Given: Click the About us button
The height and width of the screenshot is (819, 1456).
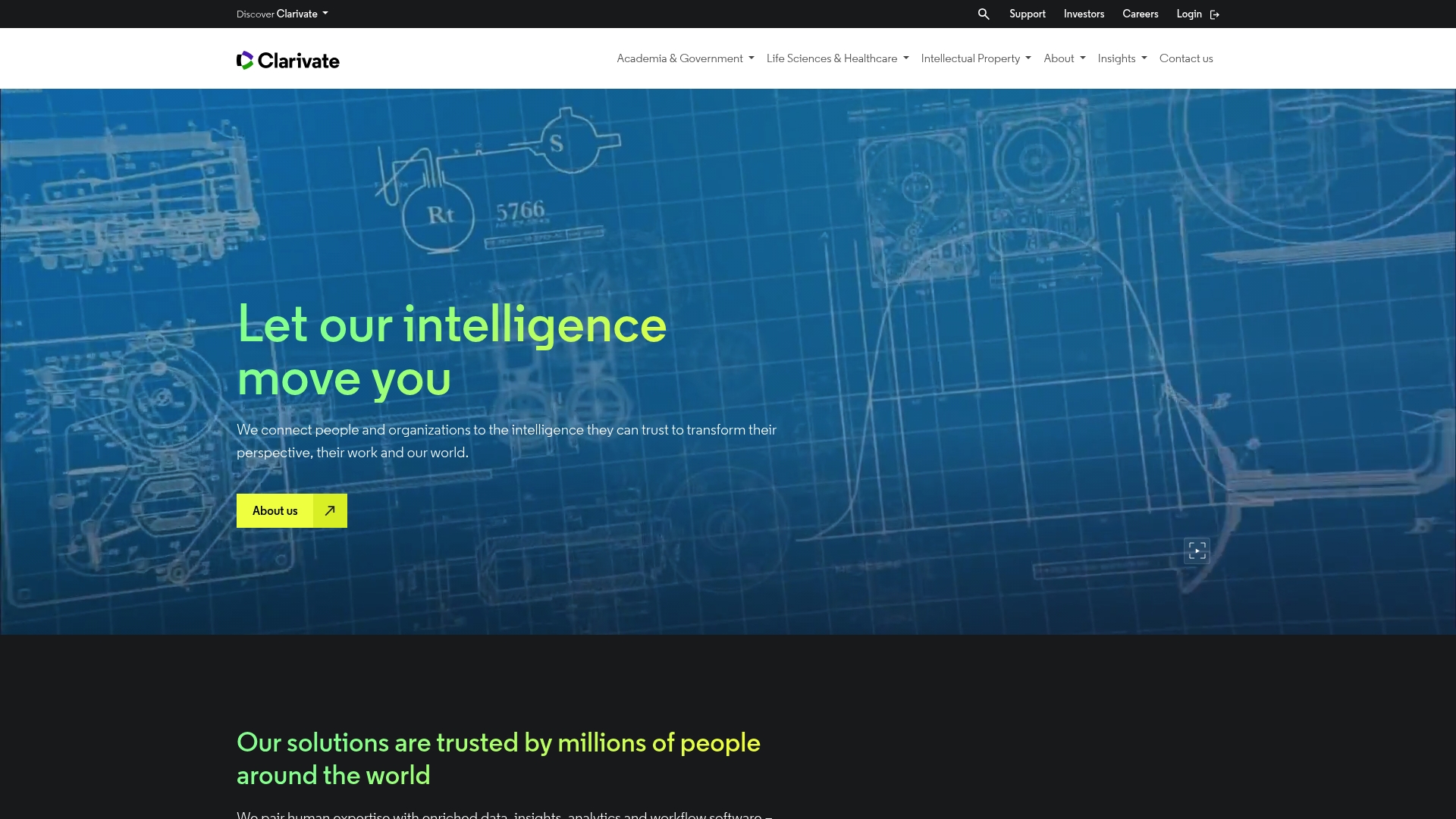Looking at the screenshot, I should tap(275, 510).
